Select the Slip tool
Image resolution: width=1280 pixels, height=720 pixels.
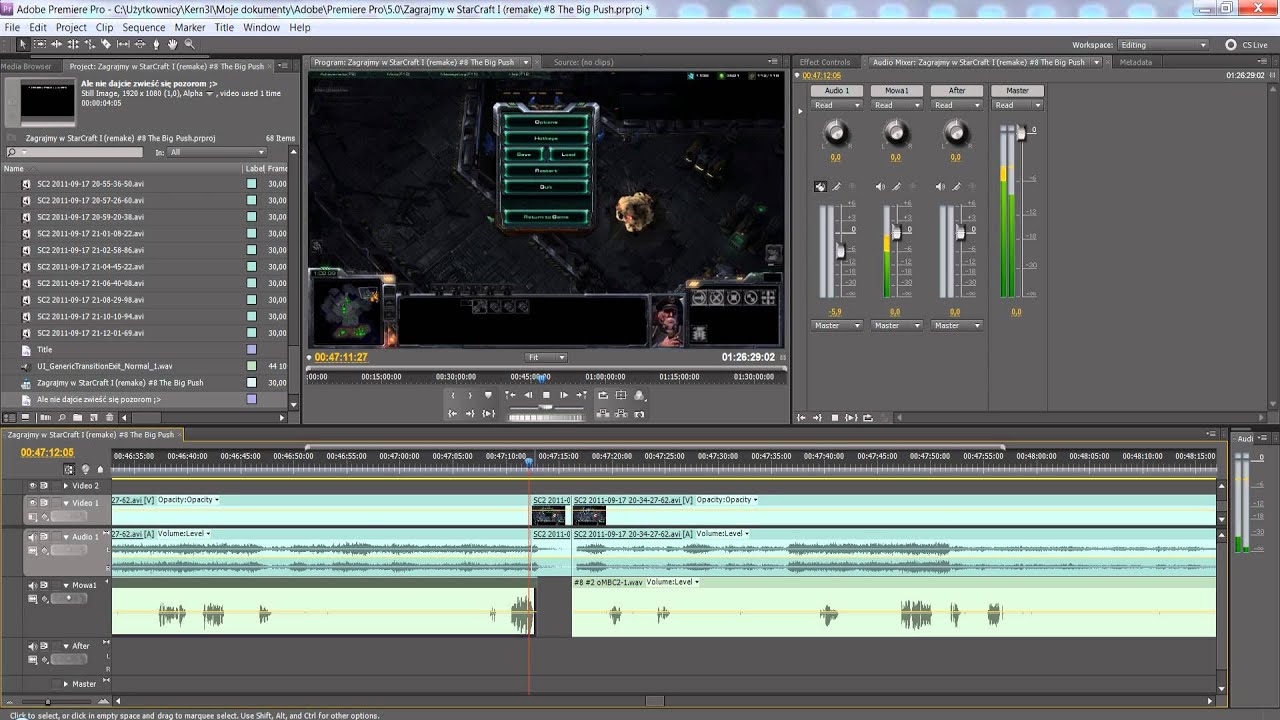pyautogui.click(x=123, y=44)
